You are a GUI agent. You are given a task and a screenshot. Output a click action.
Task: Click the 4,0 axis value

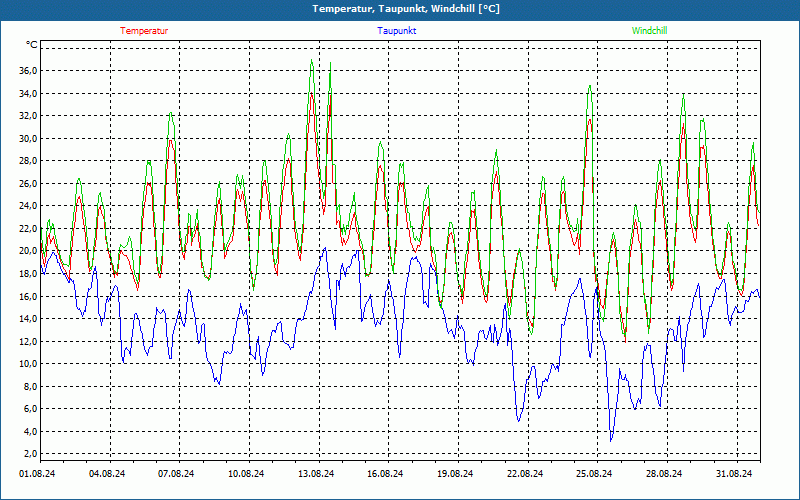click(30, 431)
